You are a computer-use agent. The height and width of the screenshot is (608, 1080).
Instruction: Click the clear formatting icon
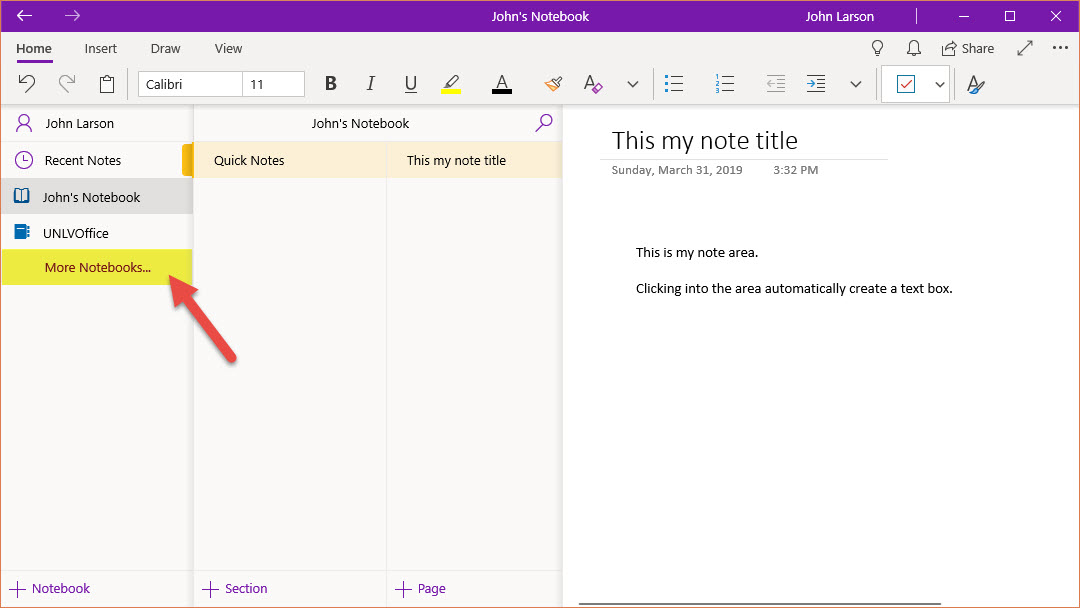click(x=593, y=84)
